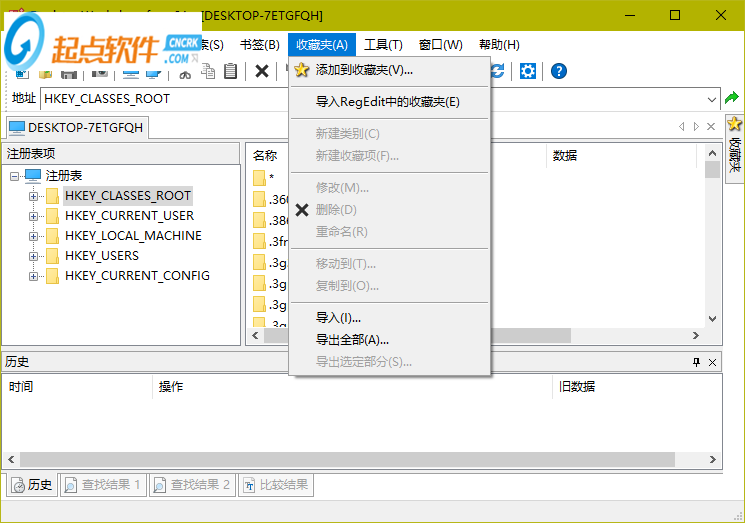745x523 pixels.
Task: Click the disabled 删除(D) entry
Action: [390, 209]
